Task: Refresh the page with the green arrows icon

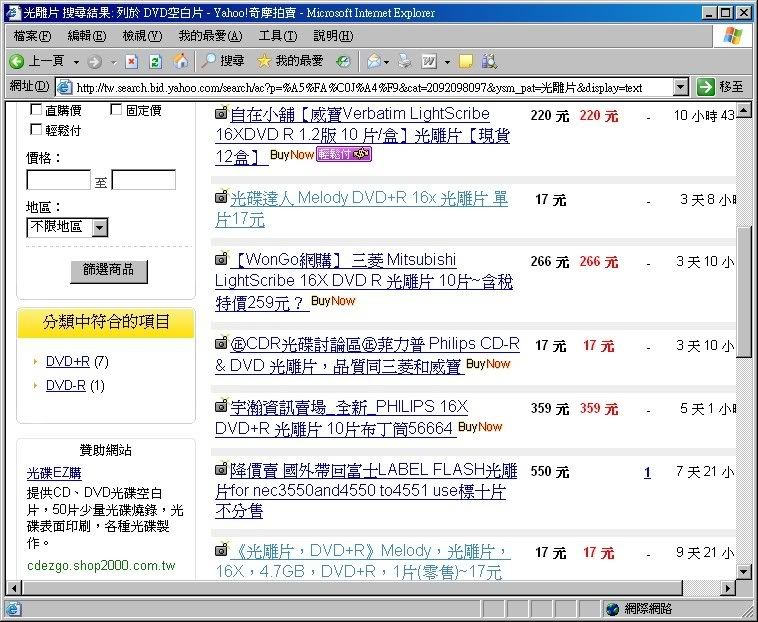Action: 155,61
